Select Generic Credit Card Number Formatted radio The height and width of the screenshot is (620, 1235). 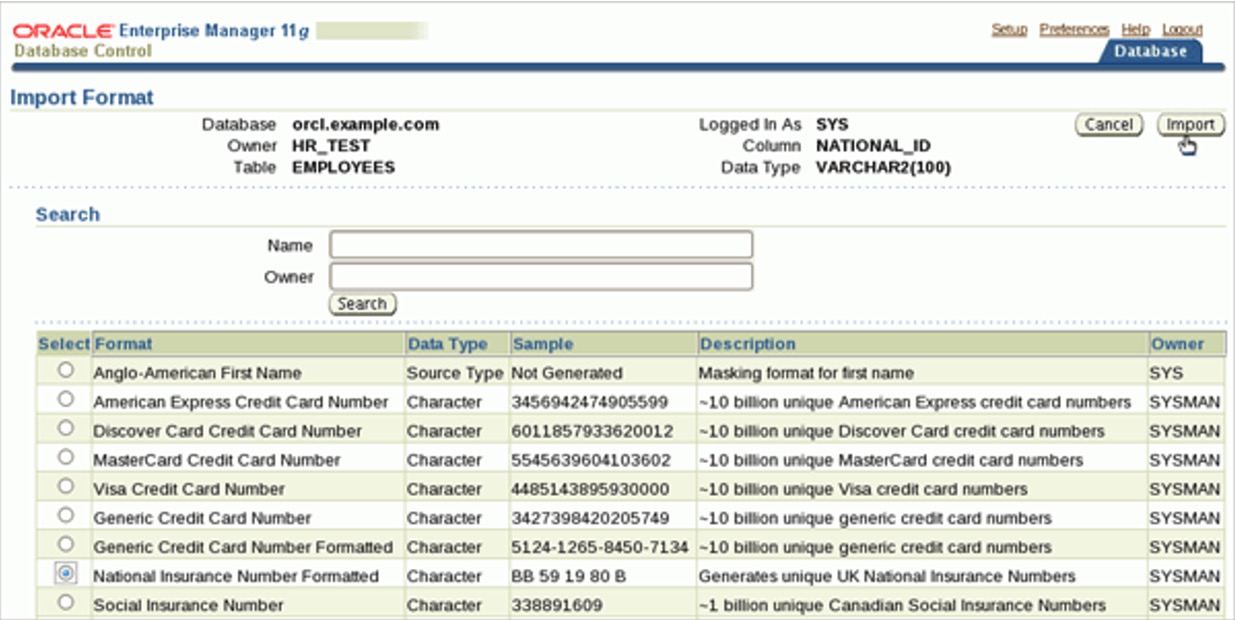click(x=66, y=544)
